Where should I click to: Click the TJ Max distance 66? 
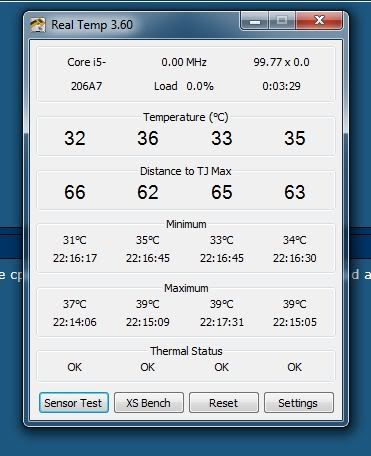click(75, 192)
